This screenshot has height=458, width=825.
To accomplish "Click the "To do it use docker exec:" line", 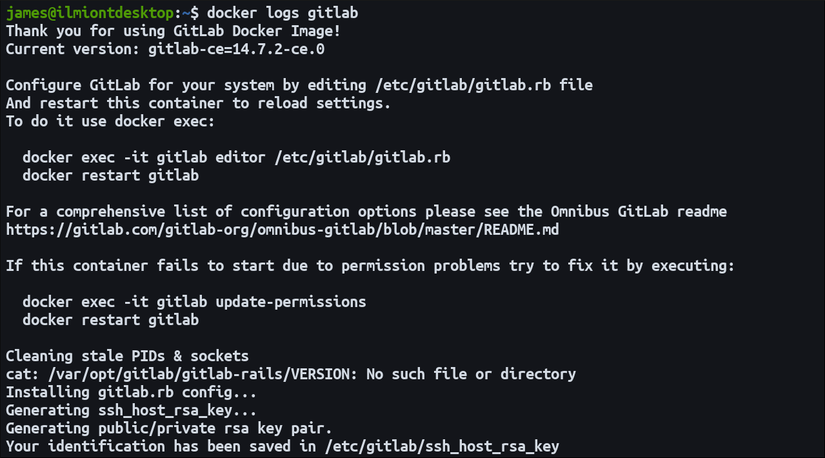I will tap(110, 121).
